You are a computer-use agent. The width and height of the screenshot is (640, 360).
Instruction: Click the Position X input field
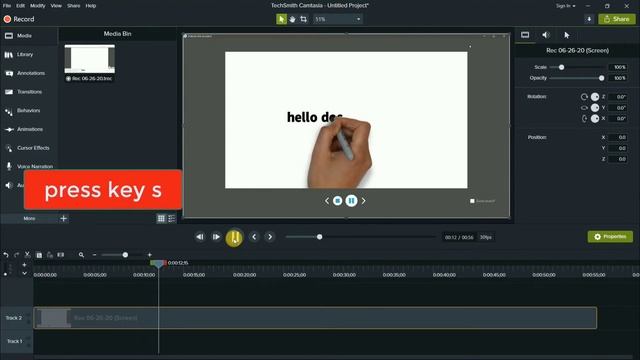click(x=618, y=138)
